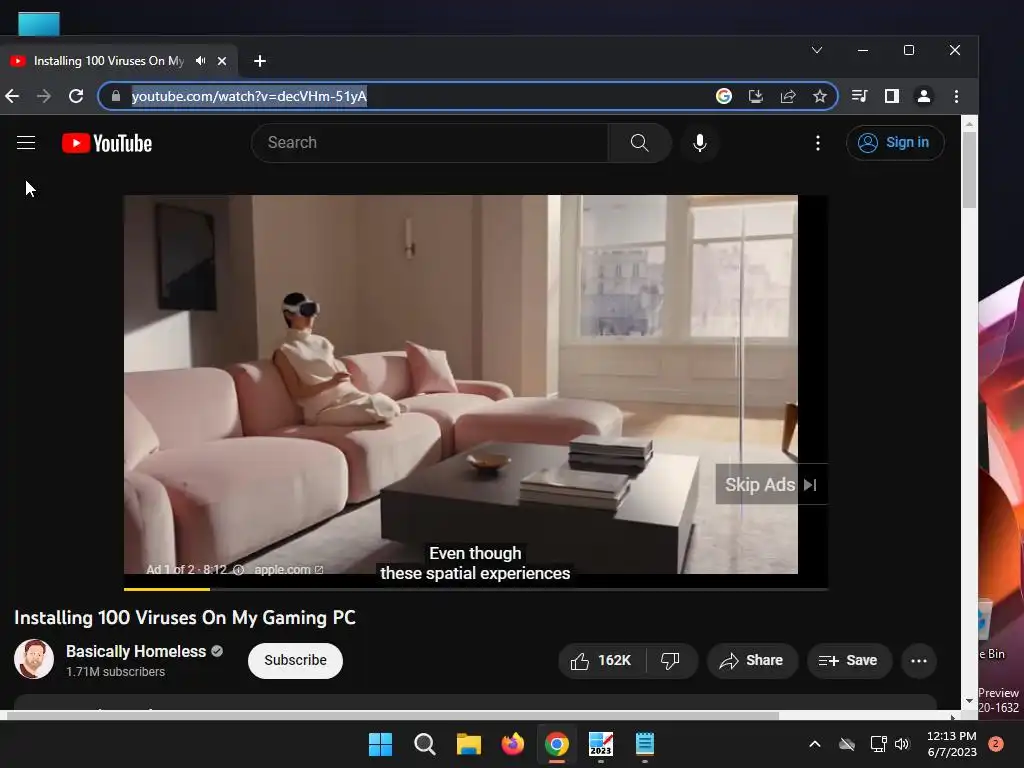Click the horizontal scrollbar at window bottom

tap(392, 716)
